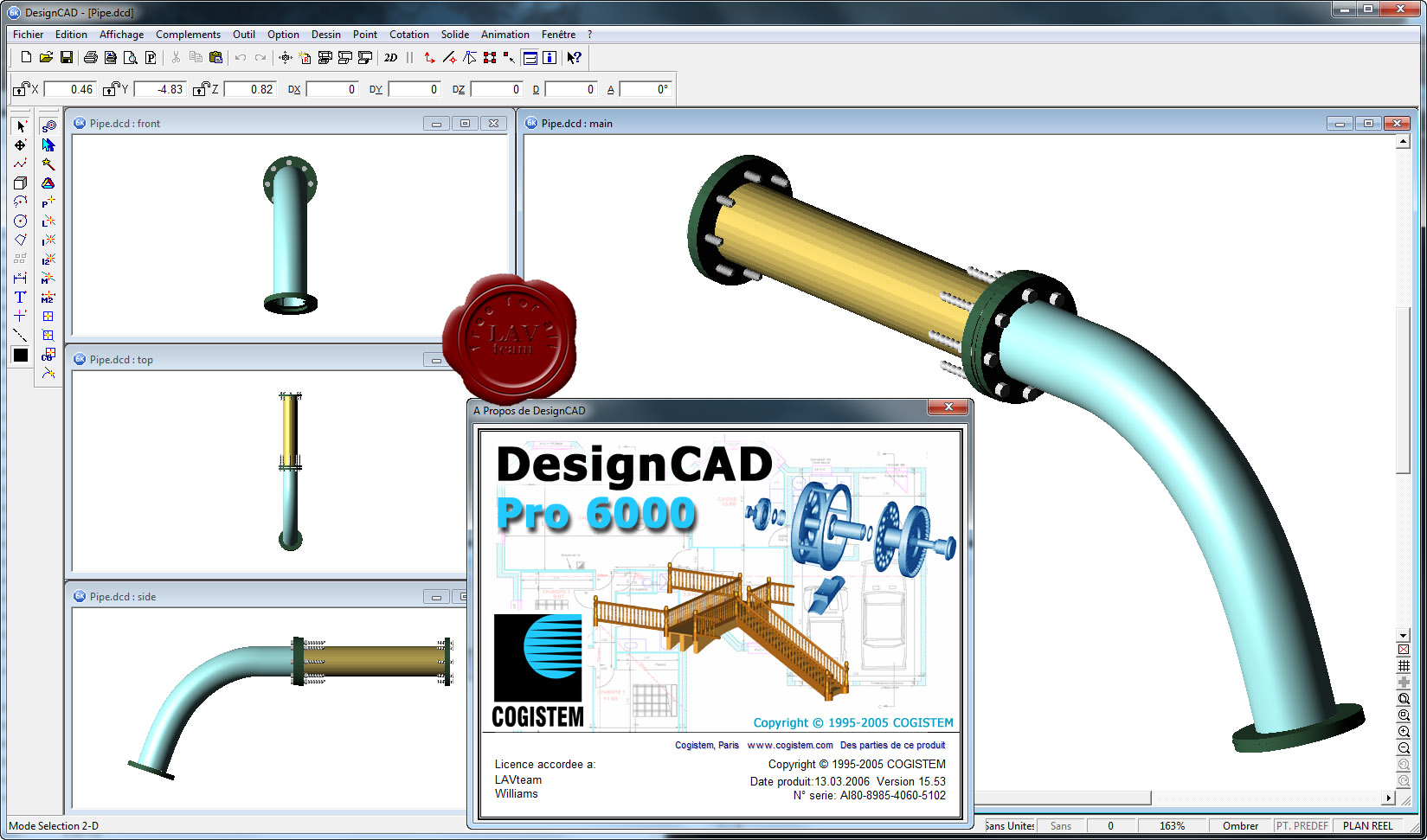Click the 'CG' center of gravity snap icon
Image resolution: width=1427 pixels, height=840 pixels.
coord(48,355)
